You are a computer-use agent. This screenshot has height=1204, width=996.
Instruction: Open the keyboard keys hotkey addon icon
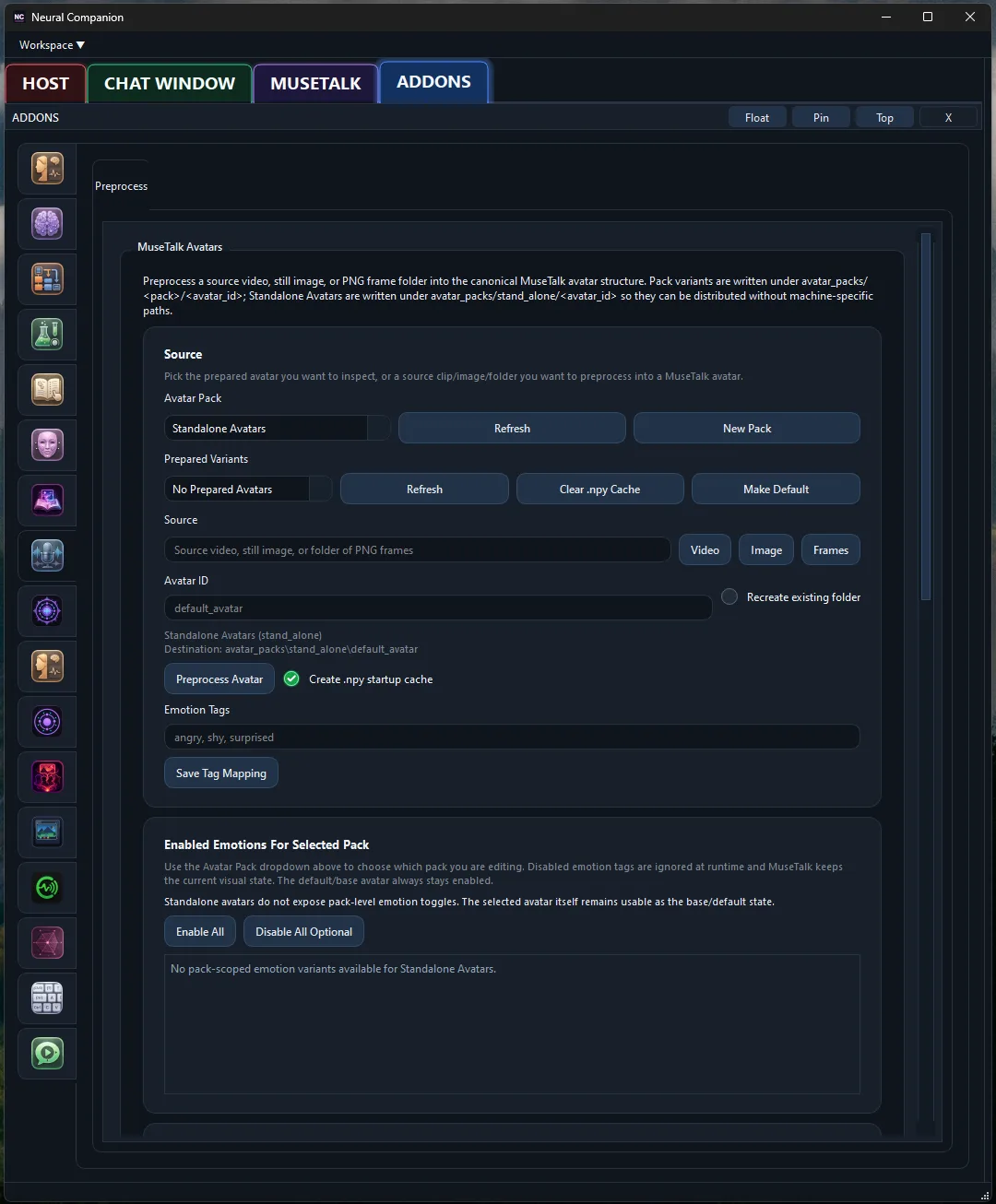coord(47,998)
